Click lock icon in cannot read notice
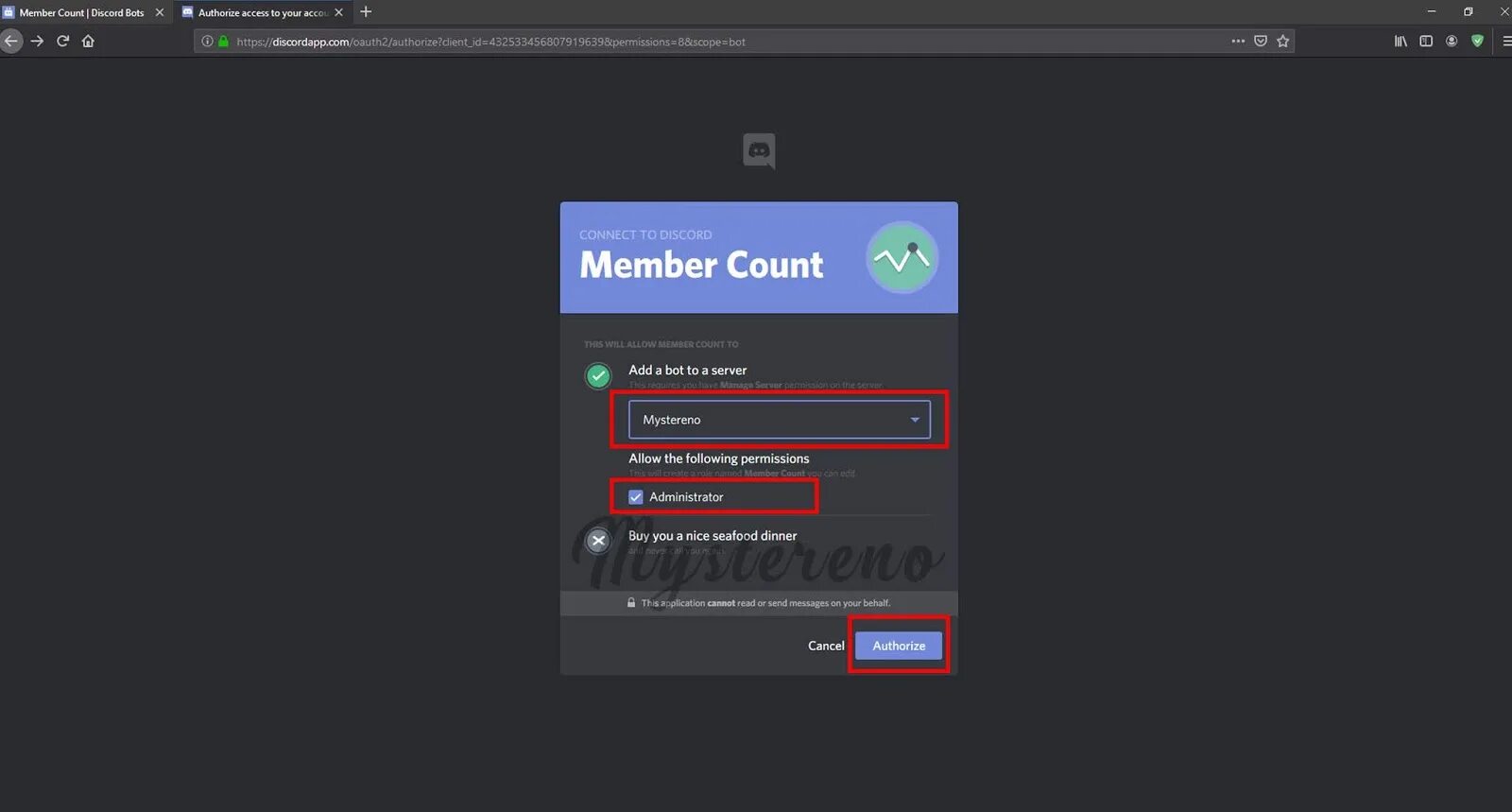Image resolution: width=1512 pixels, height=812 pixels. (x=631, y=602)
